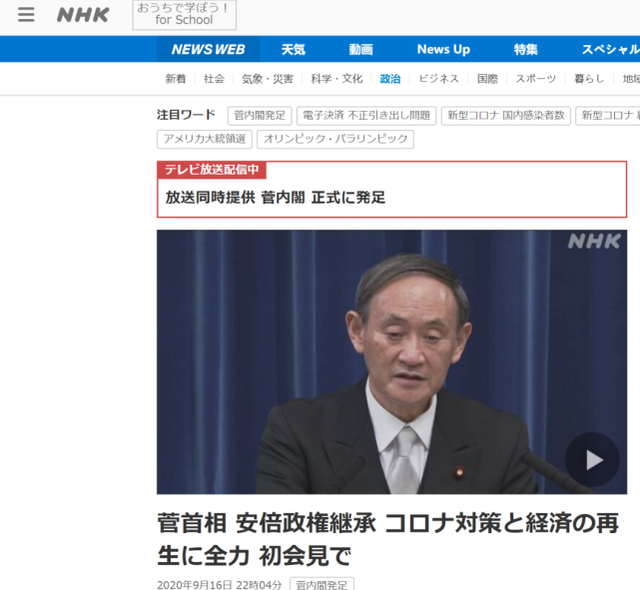This screenshot has width=640, height=590.
Task: Open the 菅首相 安倍政権継承 headline
Action: [x=388, y=539]
